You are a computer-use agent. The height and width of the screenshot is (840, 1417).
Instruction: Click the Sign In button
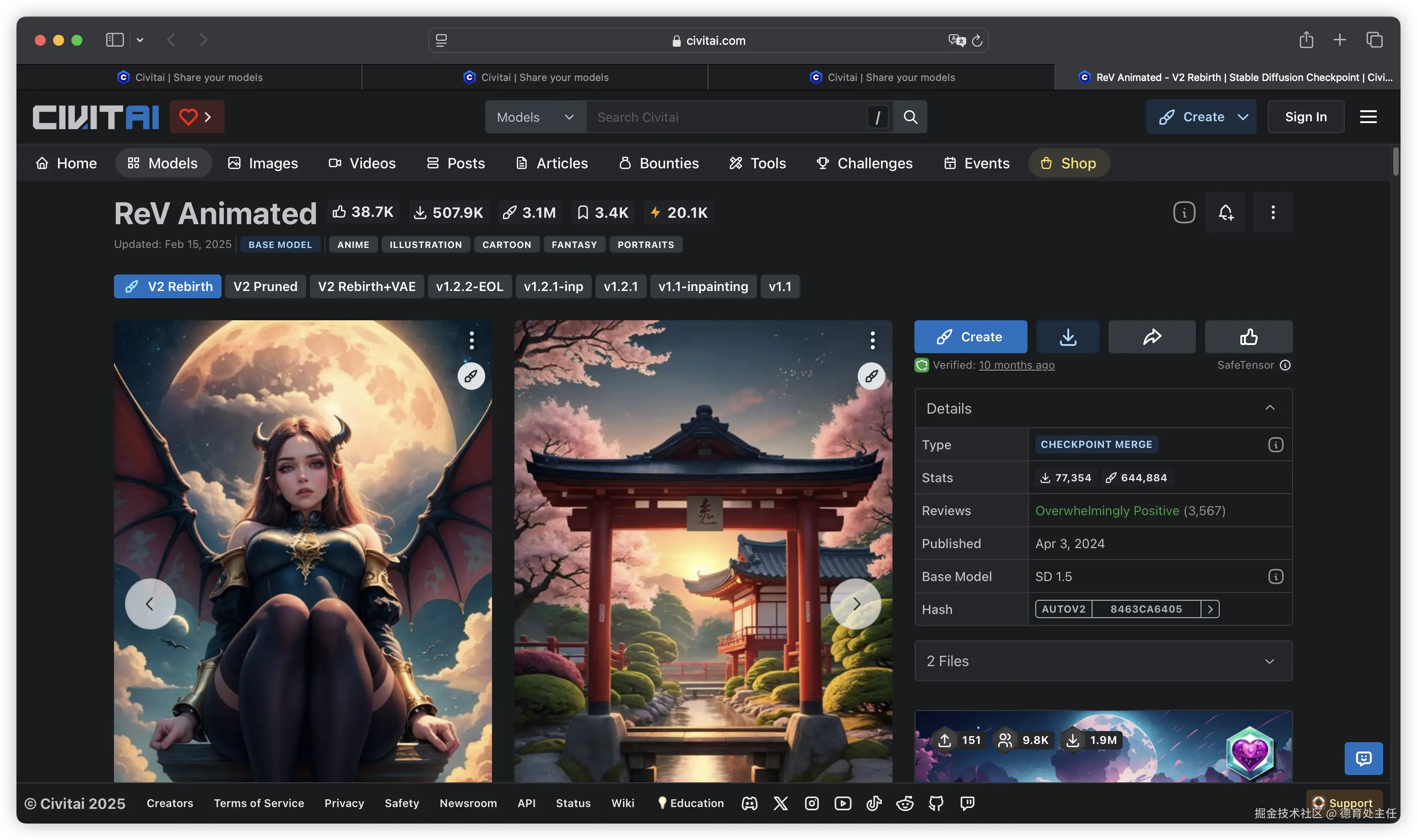pos(1305,117)
